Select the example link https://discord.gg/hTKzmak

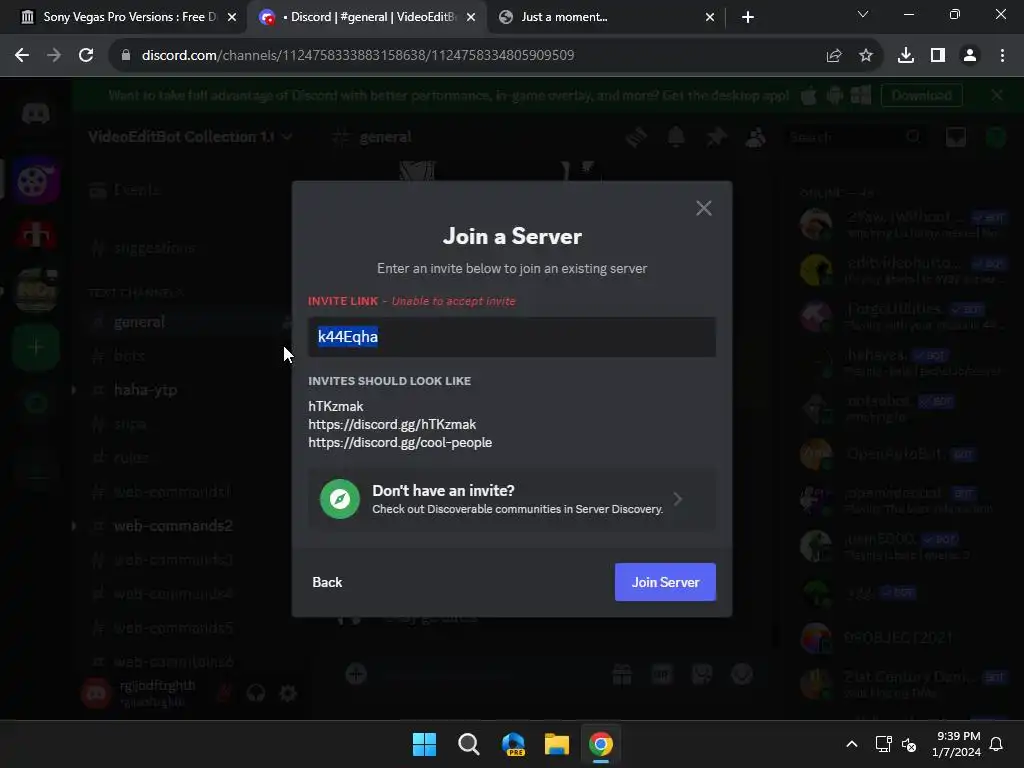click(392, 424)
